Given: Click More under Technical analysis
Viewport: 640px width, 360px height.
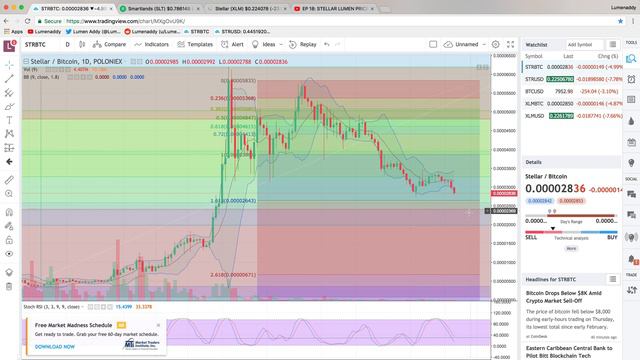Looking at the screenshot, I should (x=571, y=248).
